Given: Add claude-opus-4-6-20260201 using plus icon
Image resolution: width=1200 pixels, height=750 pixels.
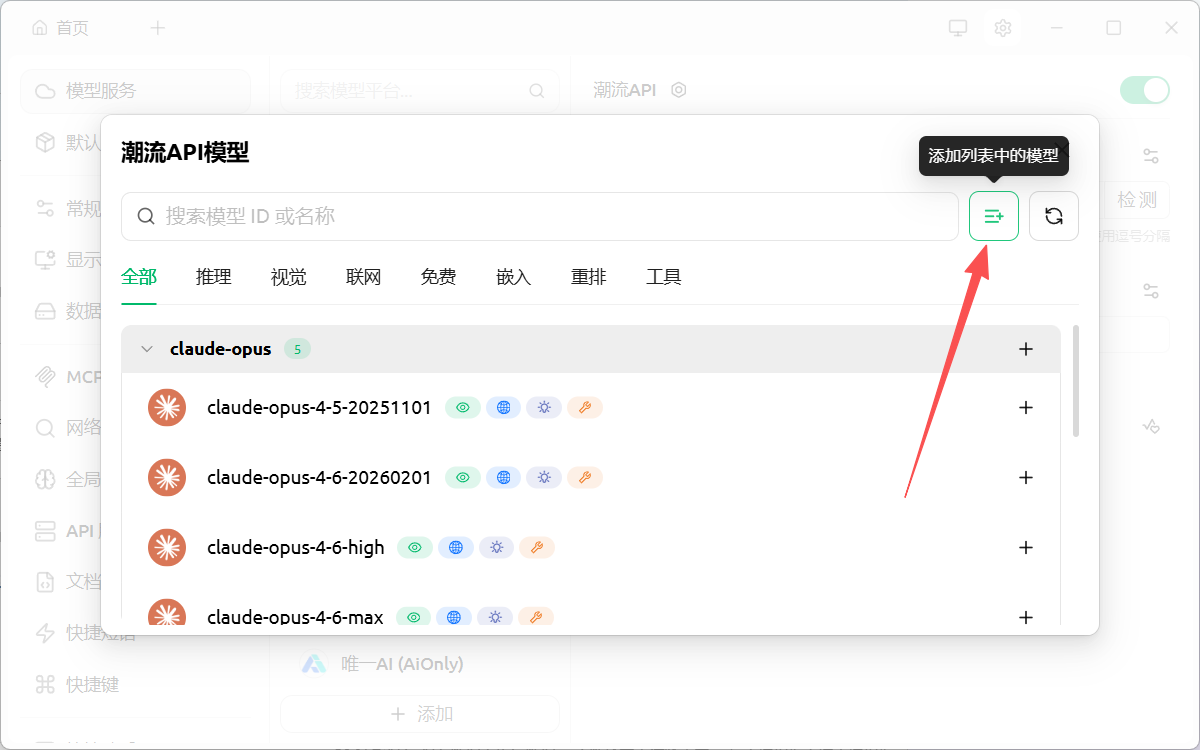Looking at the screenshot, I should click(1025, 478).
